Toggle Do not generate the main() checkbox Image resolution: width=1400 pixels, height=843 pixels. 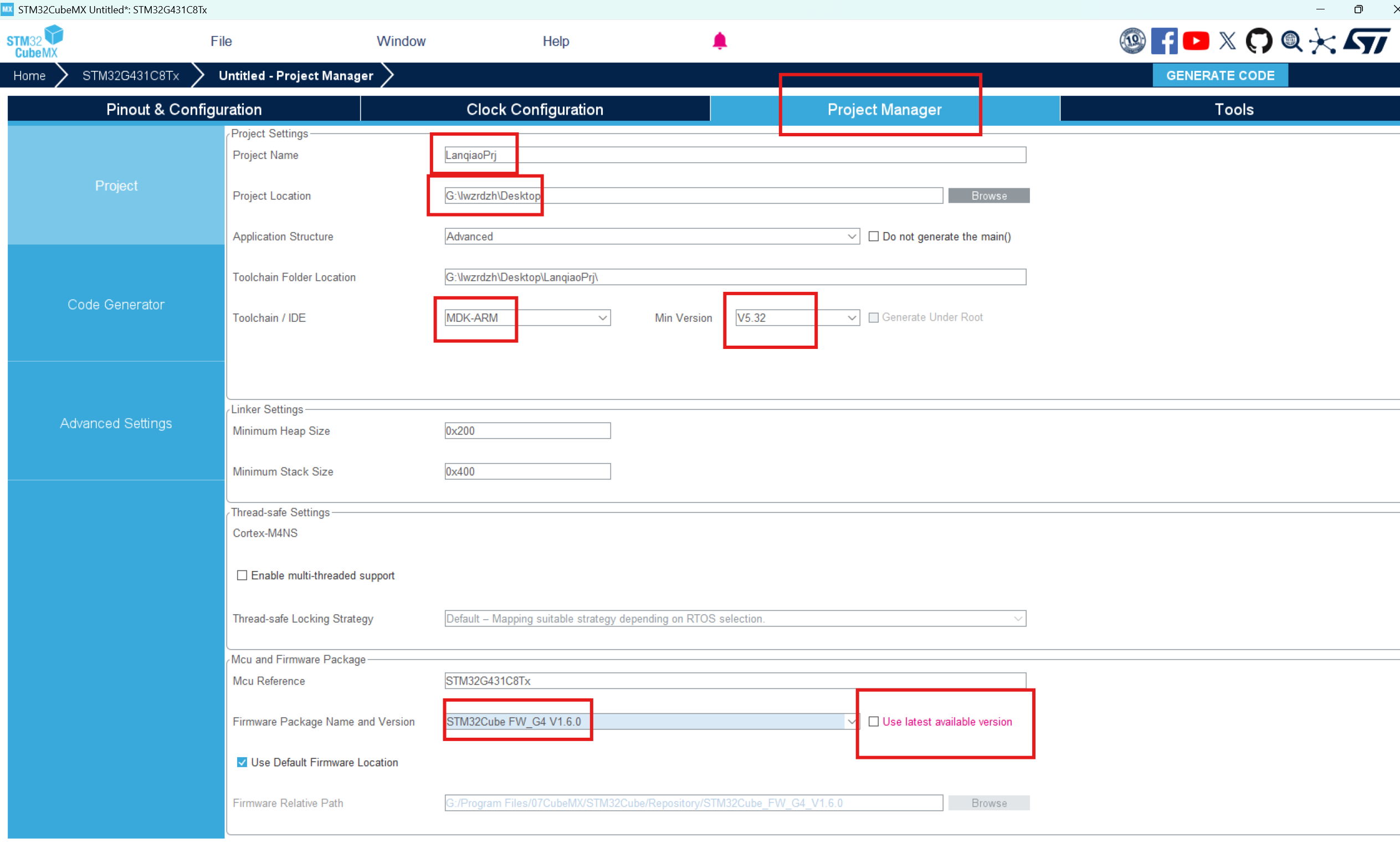point(873,237)
